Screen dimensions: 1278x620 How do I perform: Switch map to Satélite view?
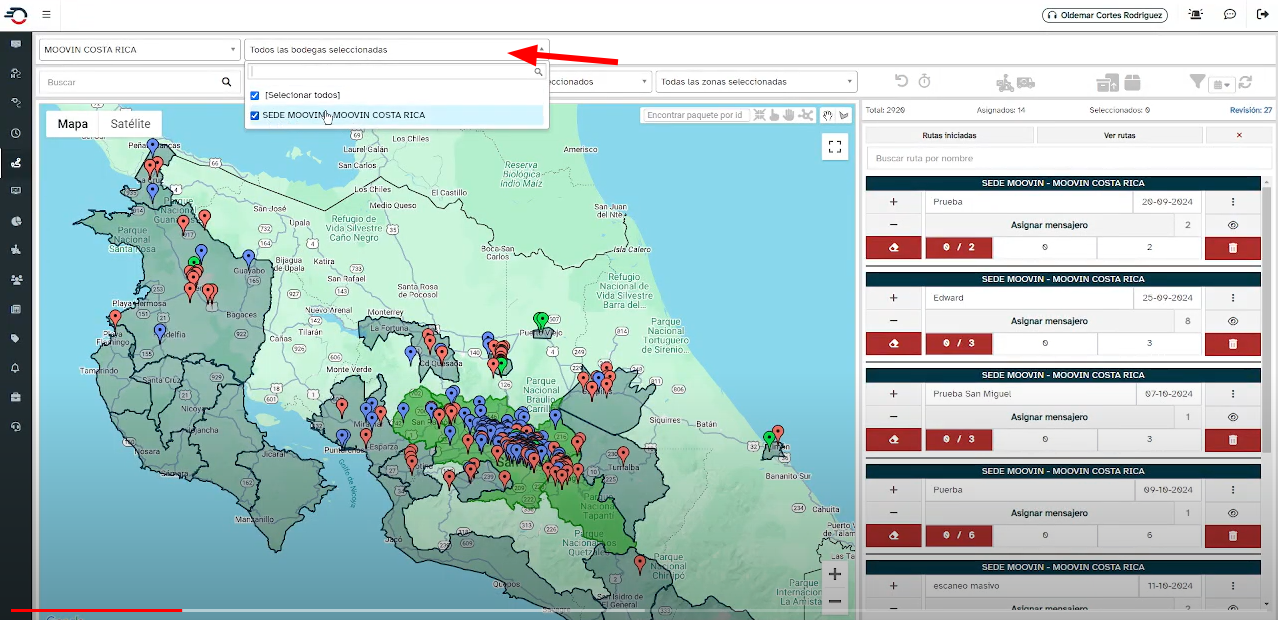pos(130,124)
